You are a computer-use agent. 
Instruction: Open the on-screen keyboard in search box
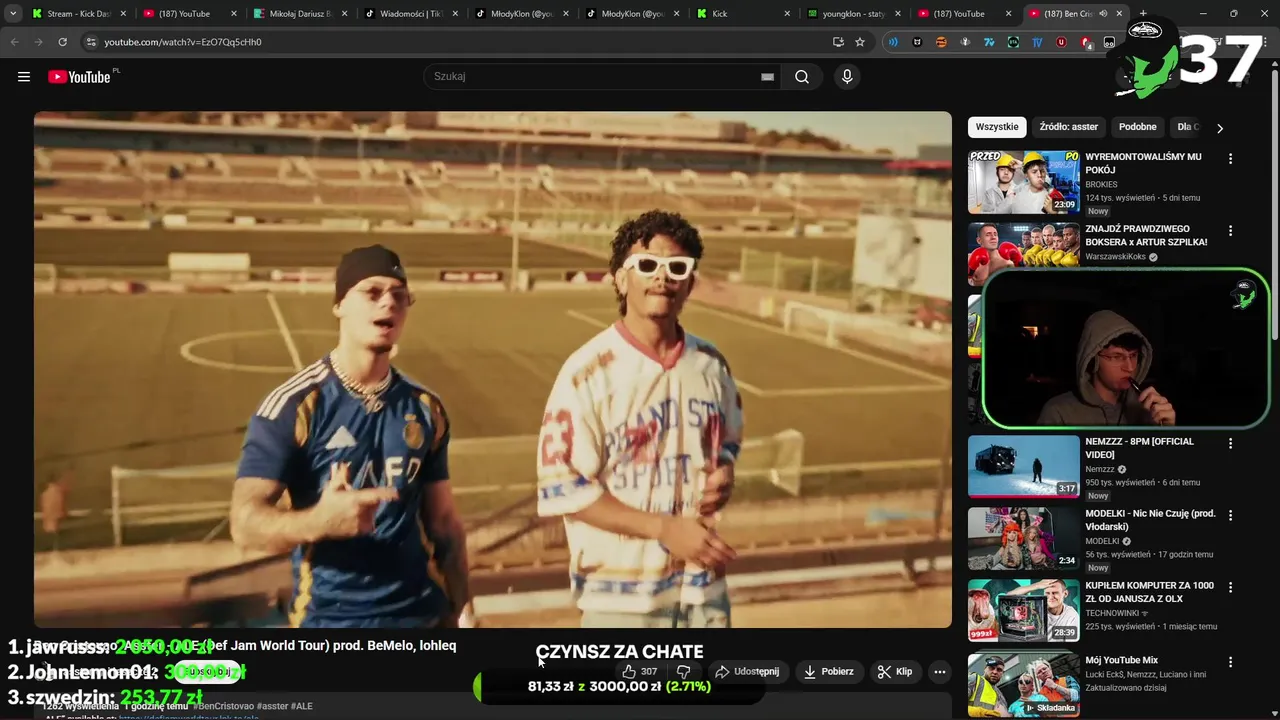[x=767, y=77]
